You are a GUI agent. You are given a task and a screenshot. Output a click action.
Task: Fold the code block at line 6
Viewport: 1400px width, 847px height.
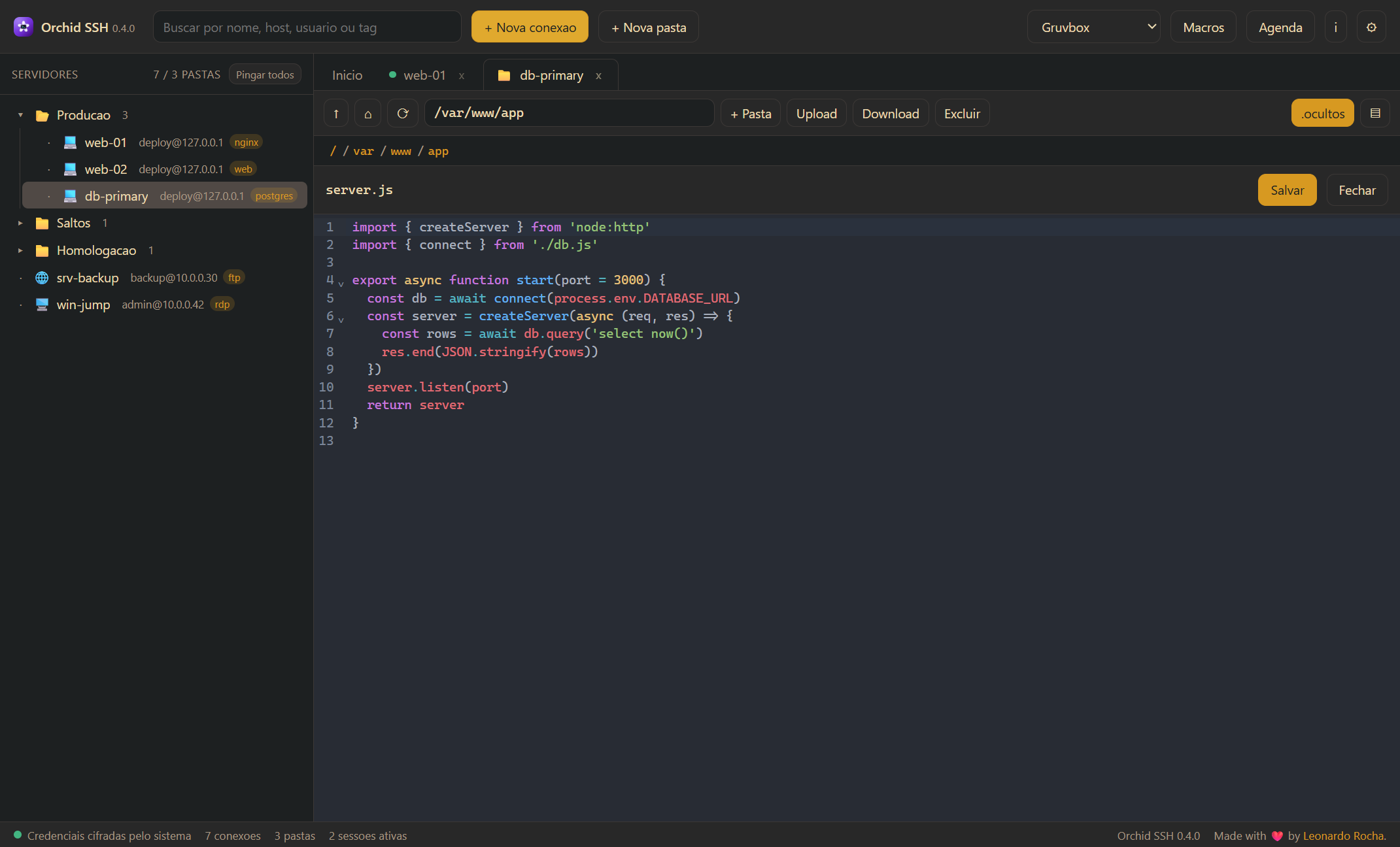point(341,319)
